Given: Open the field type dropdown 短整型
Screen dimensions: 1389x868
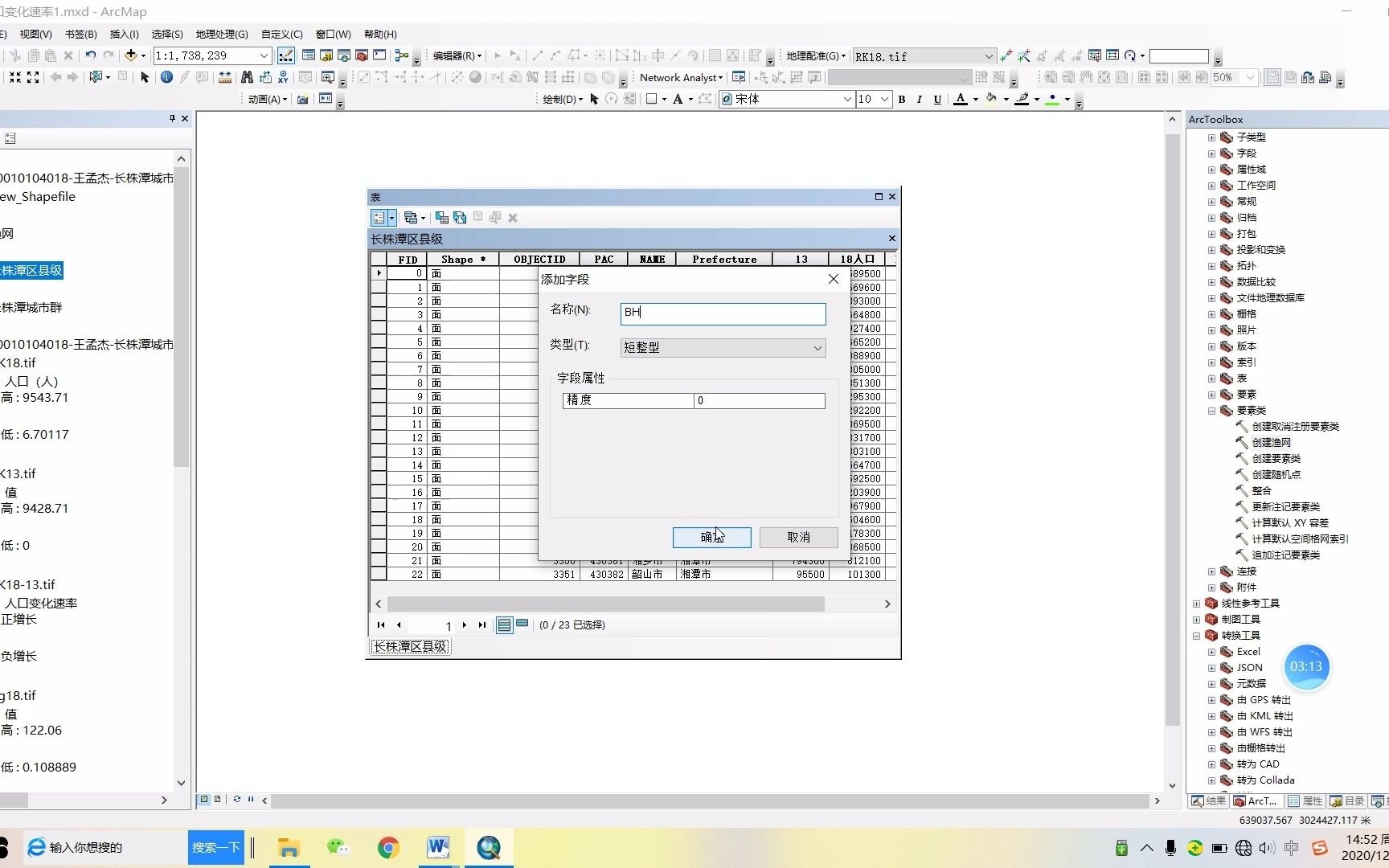Looking at the screenshot, I should (x=723, y=347).
